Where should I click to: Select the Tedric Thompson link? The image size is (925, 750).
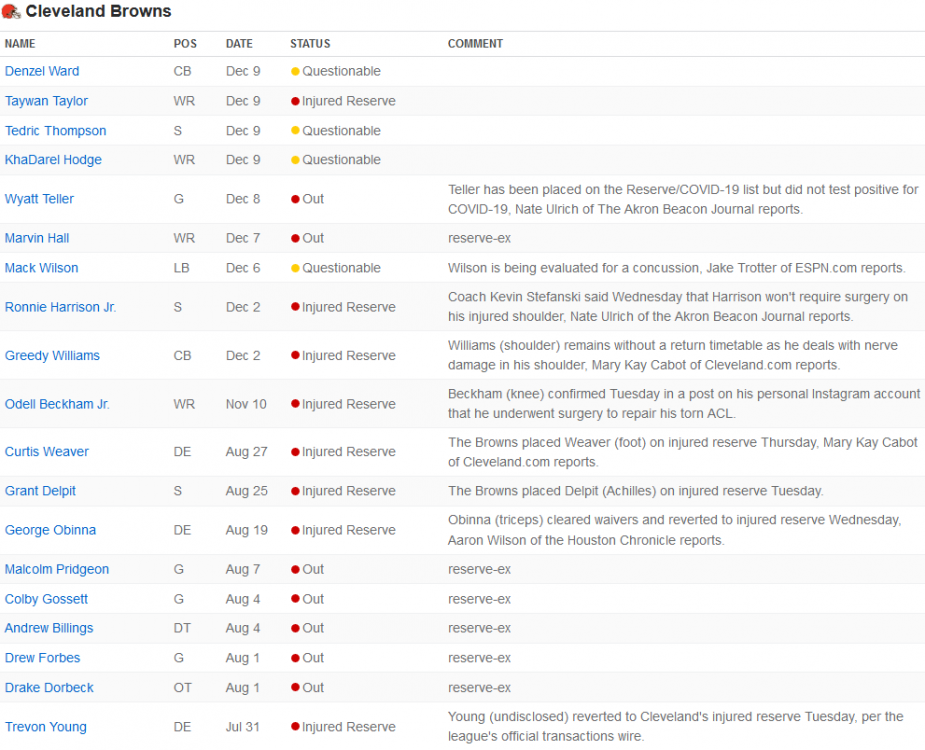tap(55, 130)
